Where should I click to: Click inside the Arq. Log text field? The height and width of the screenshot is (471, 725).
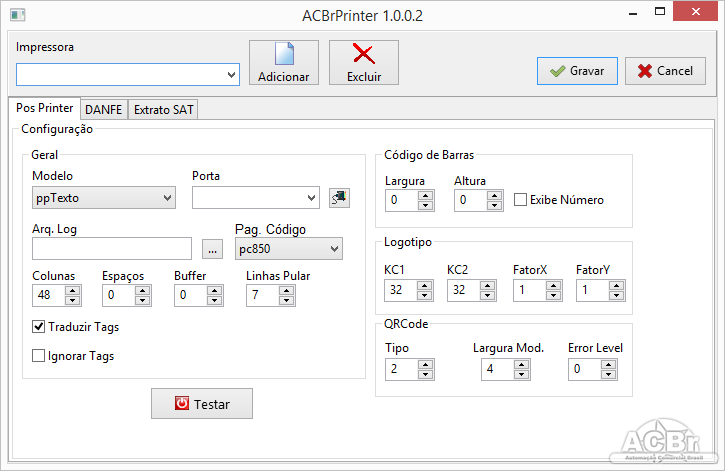point(112,249)
